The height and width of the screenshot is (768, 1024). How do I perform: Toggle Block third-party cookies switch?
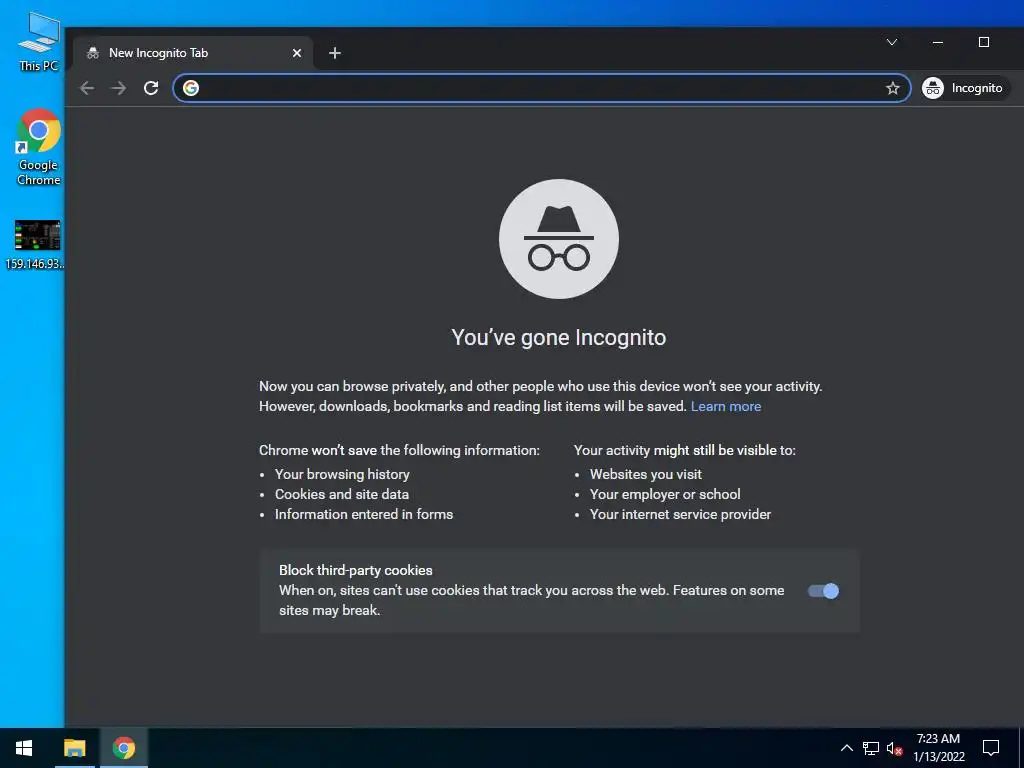[x=823, y=591]
